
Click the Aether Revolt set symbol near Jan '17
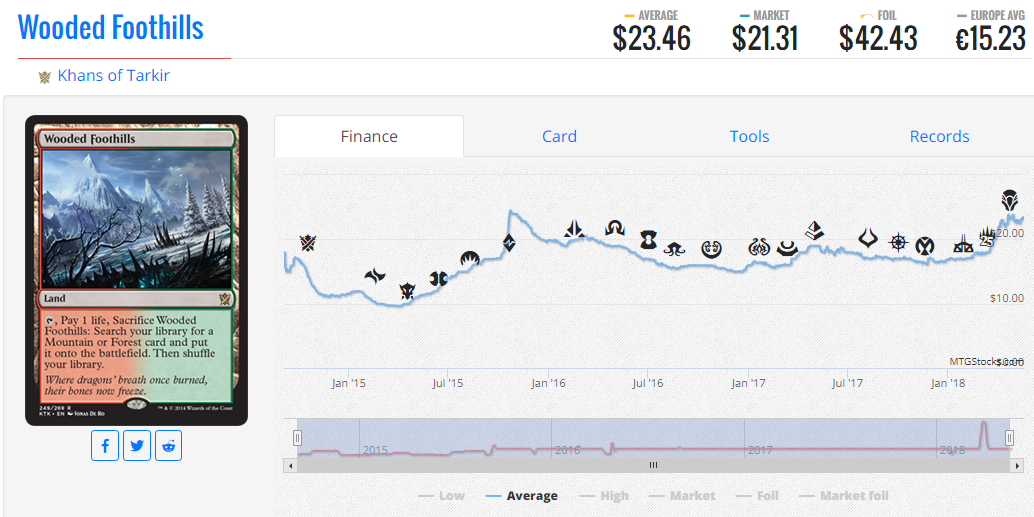(x=759, y=248)
